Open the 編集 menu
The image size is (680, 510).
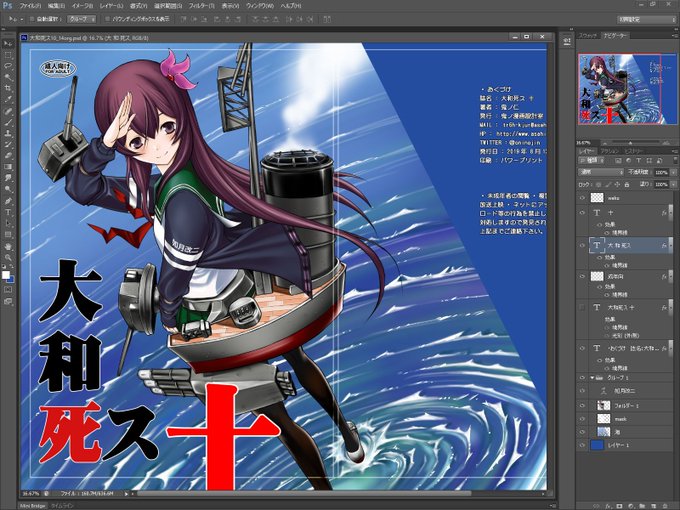tap(56, 6)
